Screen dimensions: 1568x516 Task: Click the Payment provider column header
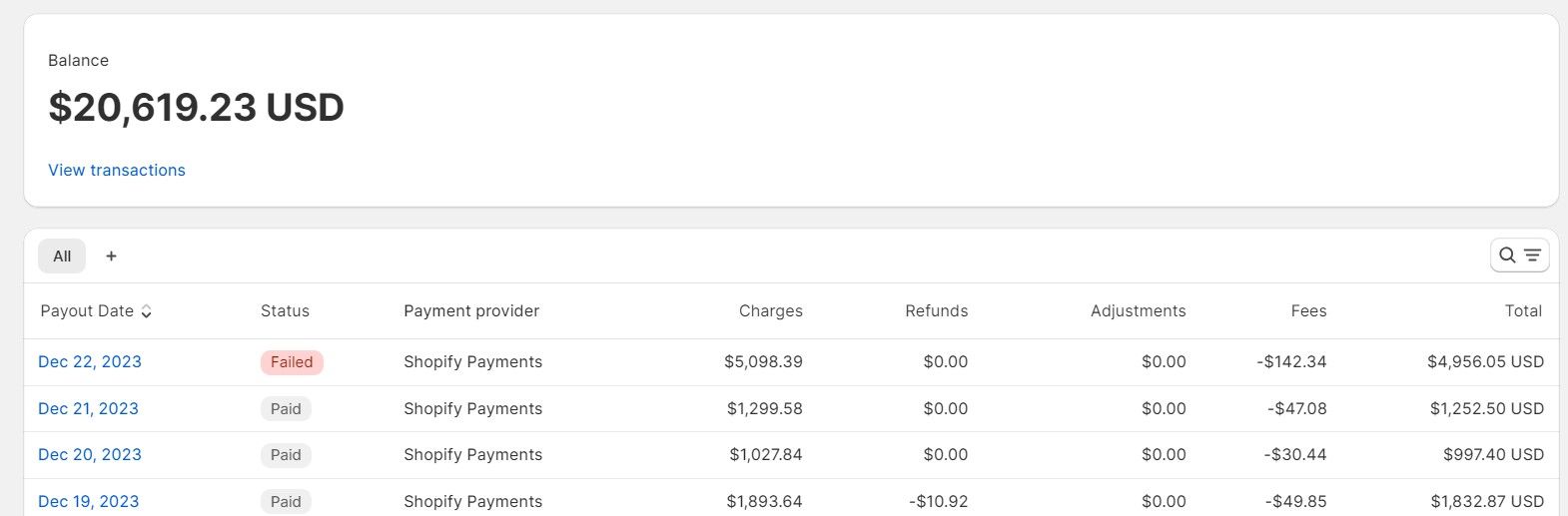coord(471,310)
